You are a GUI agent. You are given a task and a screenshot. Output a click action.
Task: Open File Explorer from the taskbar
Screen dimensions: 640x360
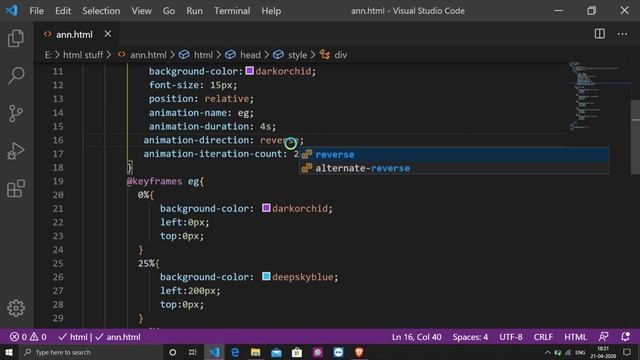pos(256,352)
